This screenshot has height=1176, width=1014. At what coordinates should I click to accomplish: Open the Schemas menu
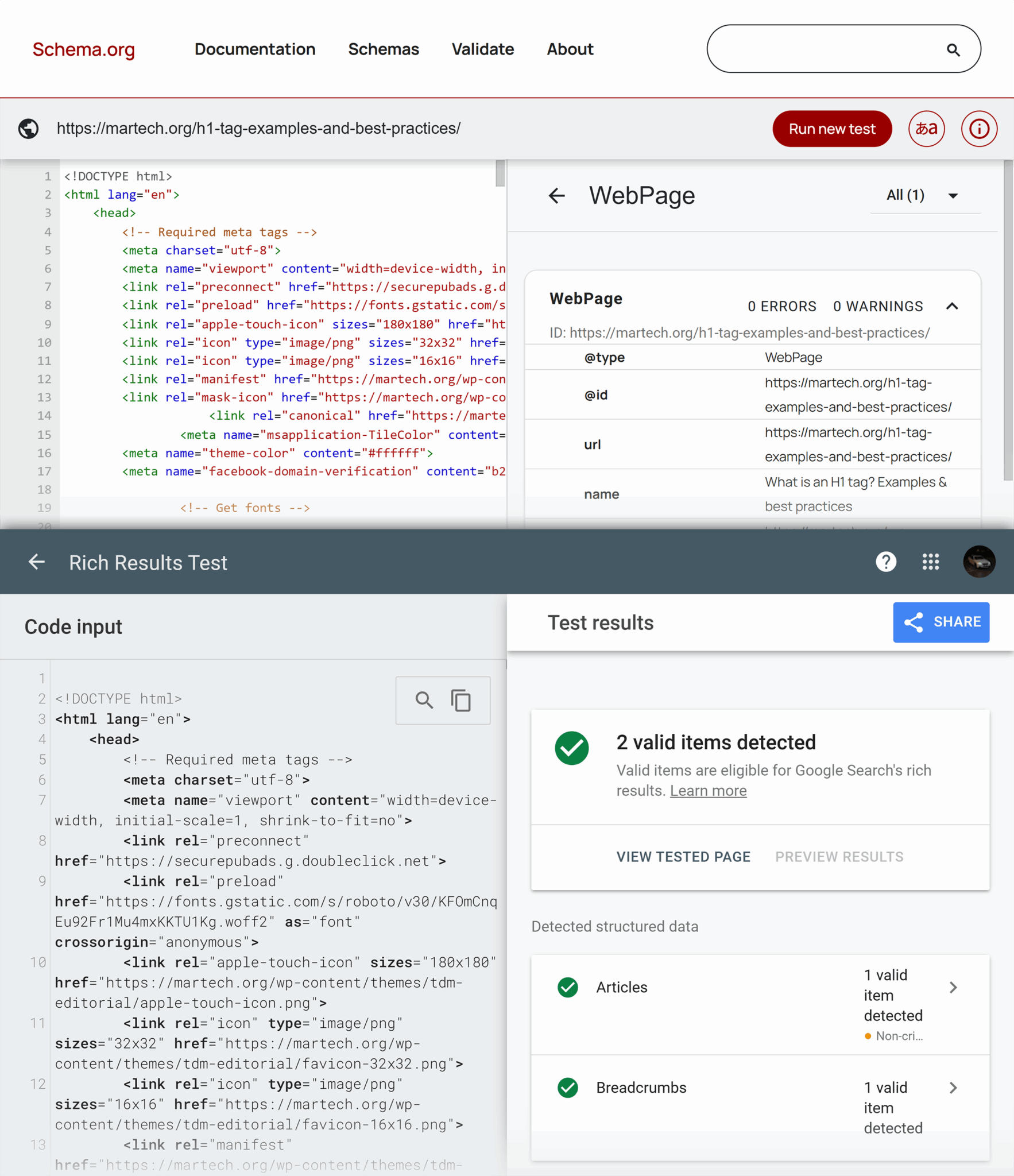coord(384,49)
